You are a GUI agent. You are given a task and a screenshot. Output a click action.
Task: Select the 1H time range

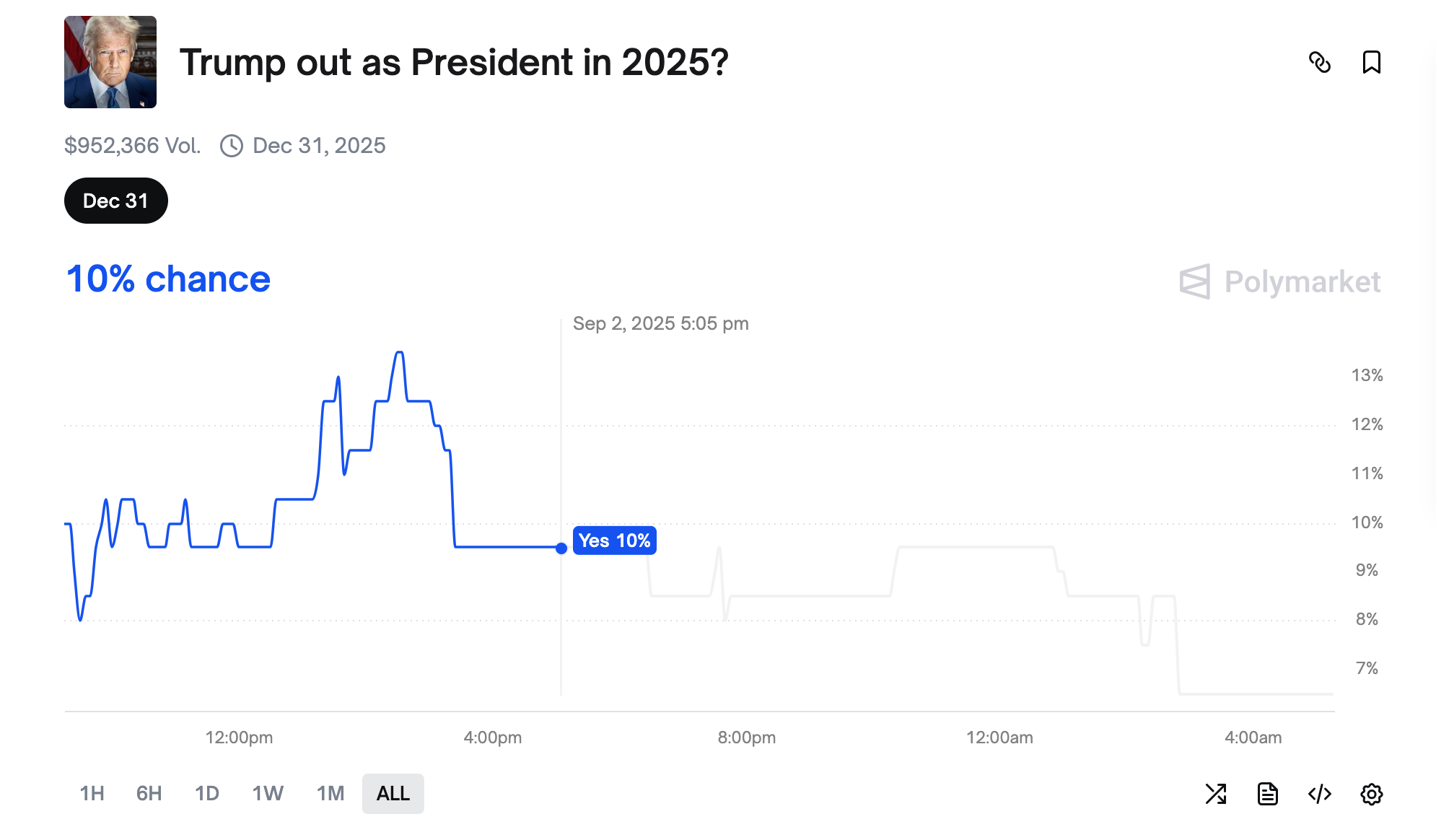[92, 792]
